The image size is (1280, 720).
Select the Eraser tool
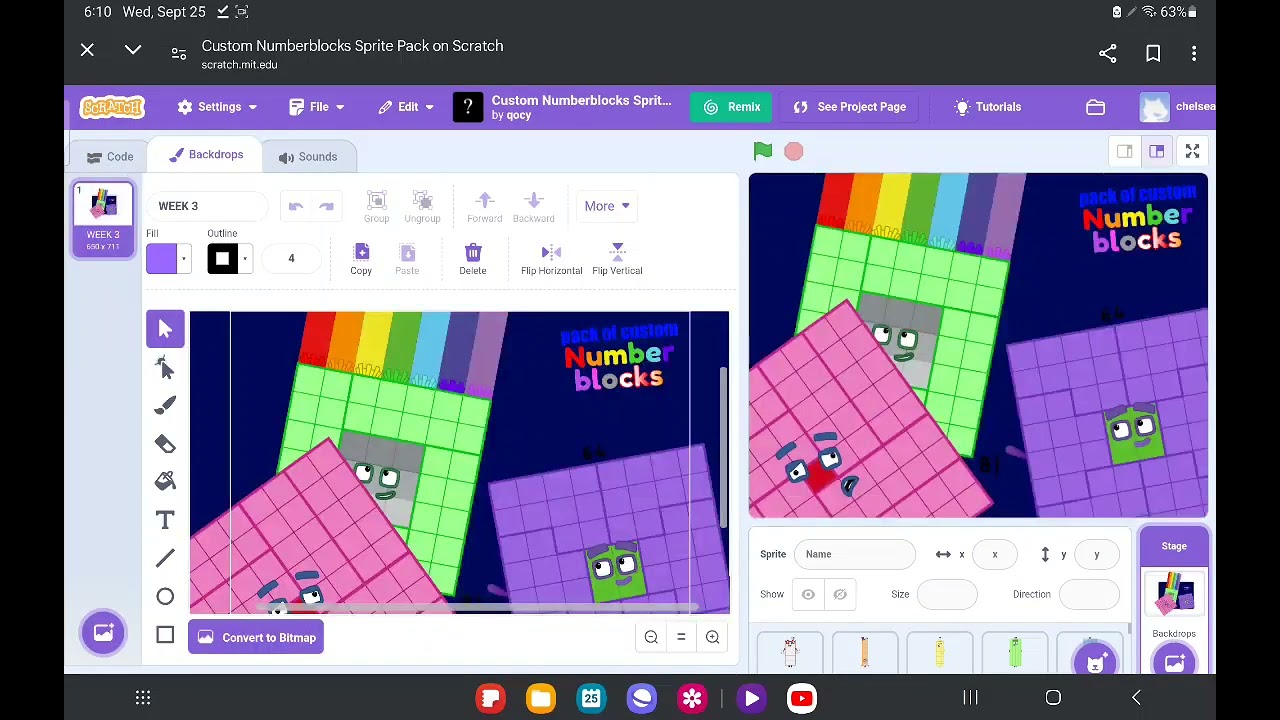click(165, 444)
